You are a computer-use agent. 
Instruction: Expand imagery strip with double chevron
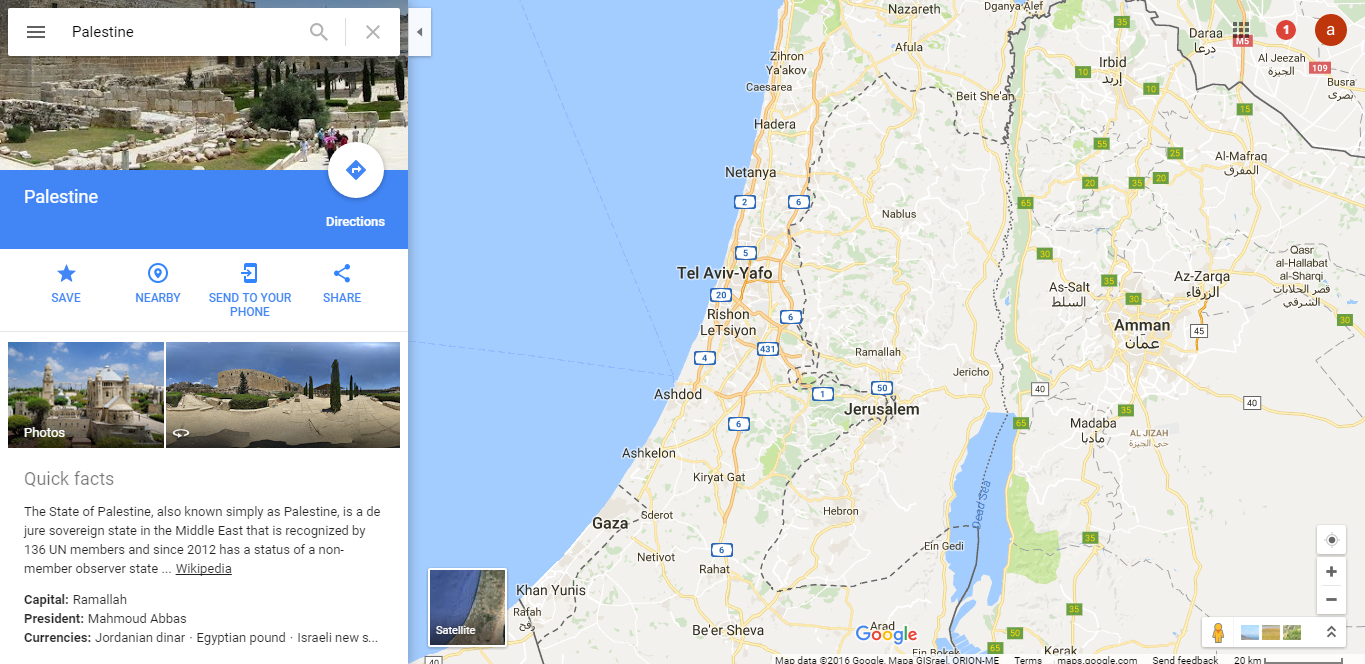point(1331,632)
